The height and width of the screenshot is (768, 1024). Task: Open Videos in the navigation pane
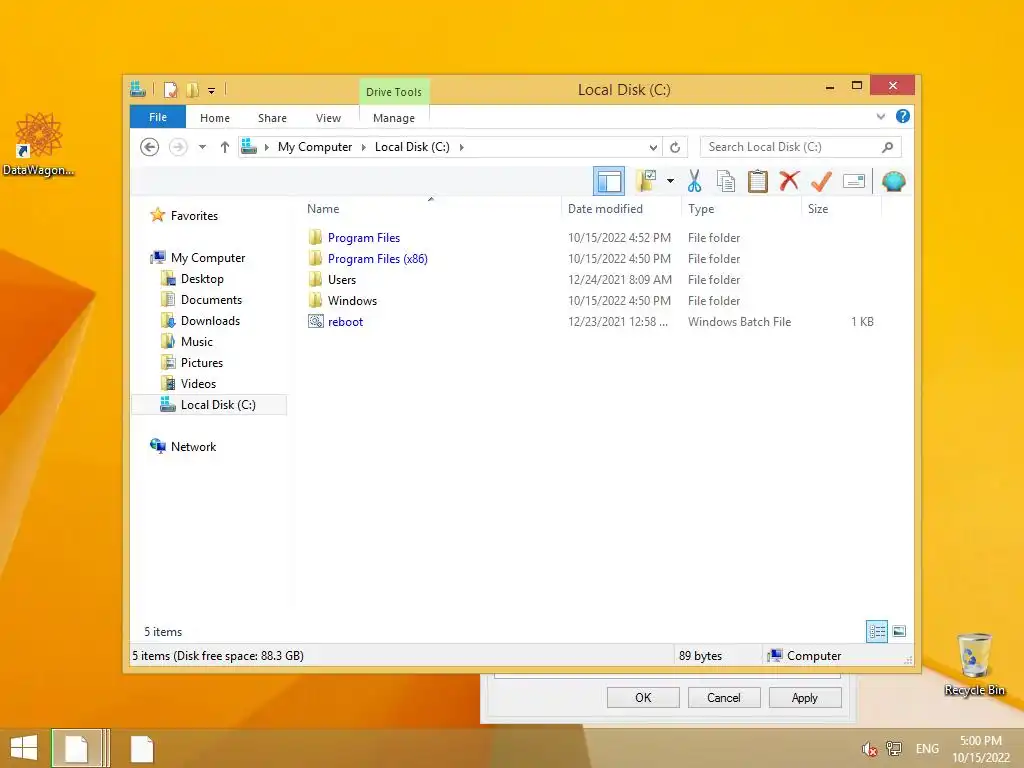[198, 383]
